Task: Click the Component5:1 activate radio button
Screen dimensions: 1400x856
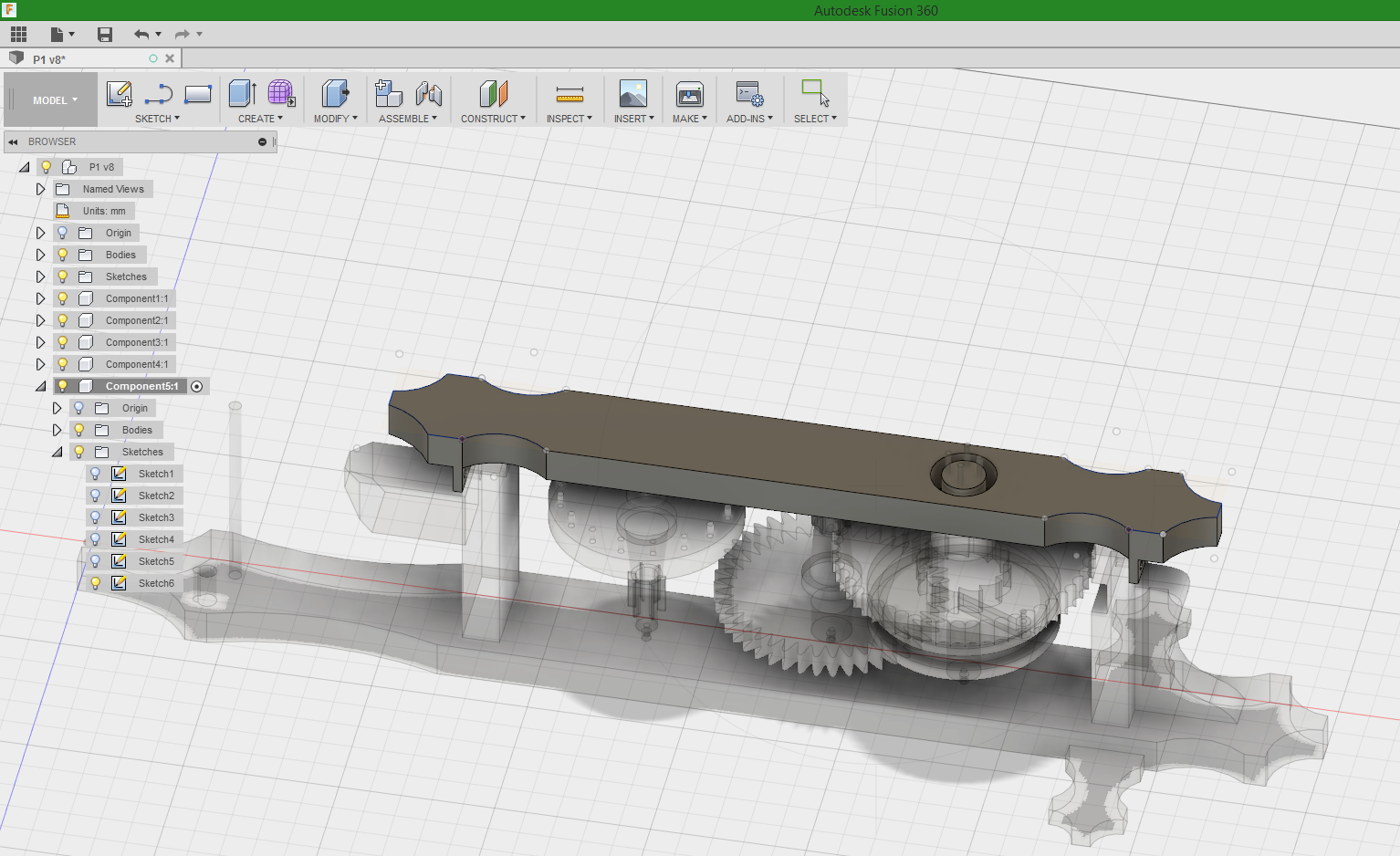Action: pos(196,386)
